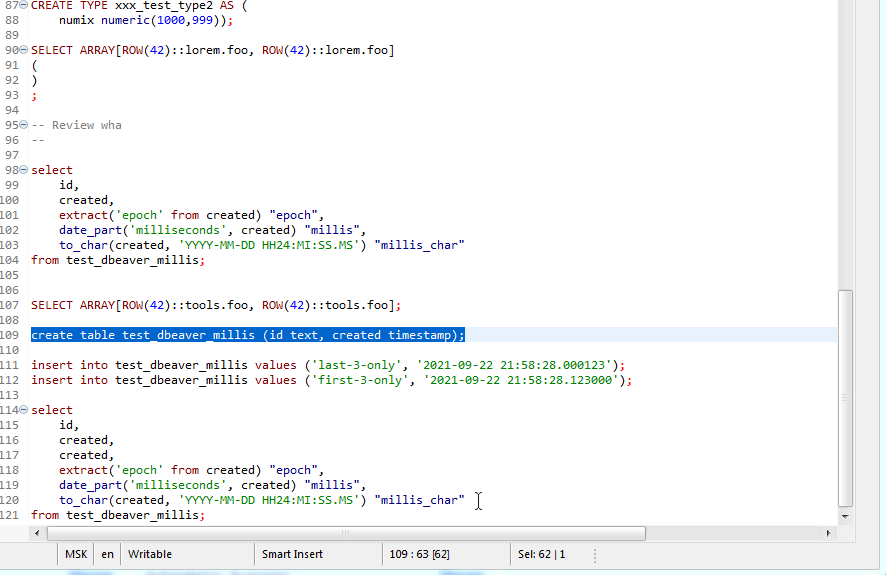The height and width of the screenshot is (575, 886).
Task: Click the extract epoch expression on line 118
Action: point(192,470)
